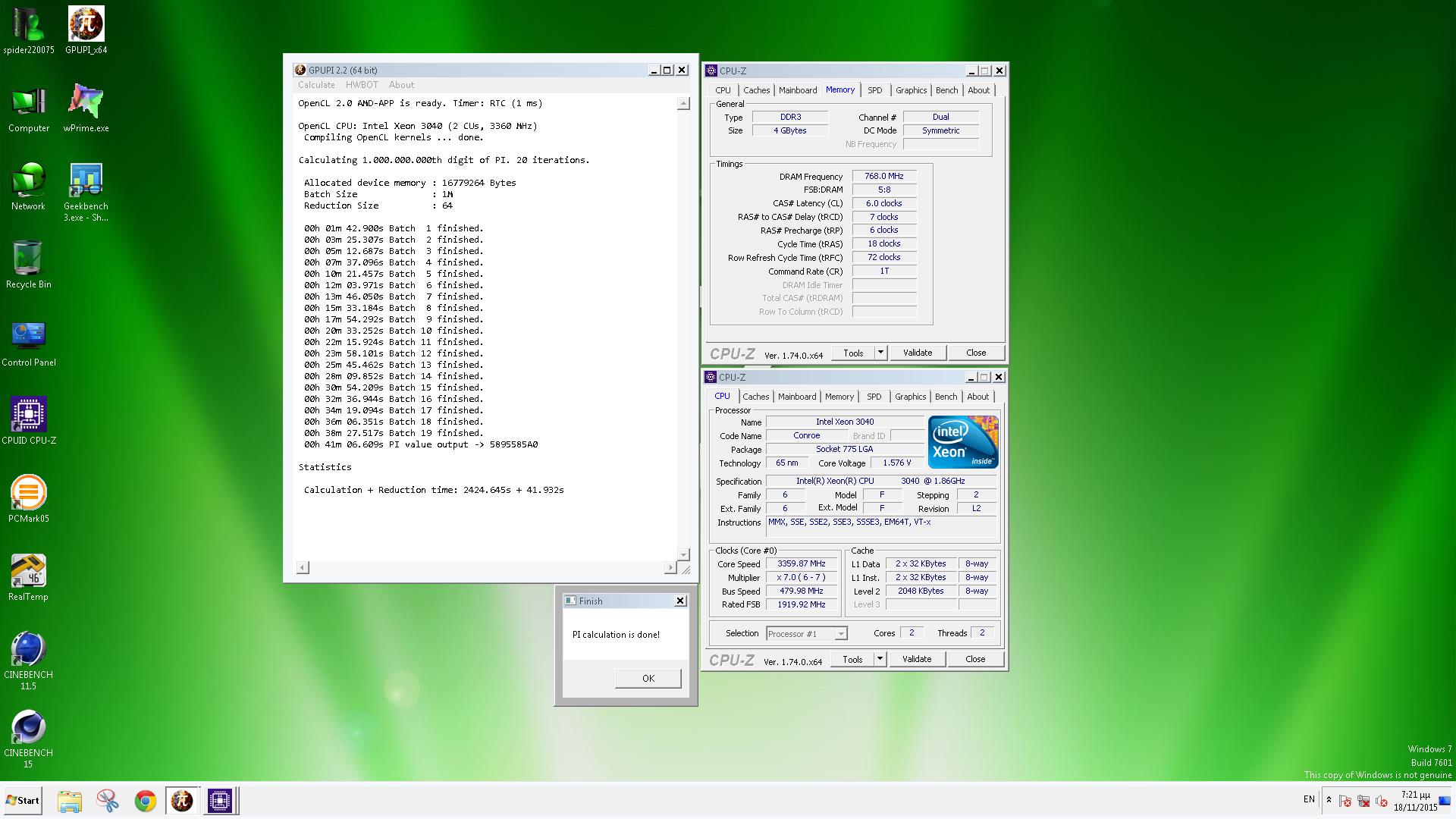Click GPUPI output scroll down arrow
This screenshot has width=1456, height=819.
click(x=683, y=554)
